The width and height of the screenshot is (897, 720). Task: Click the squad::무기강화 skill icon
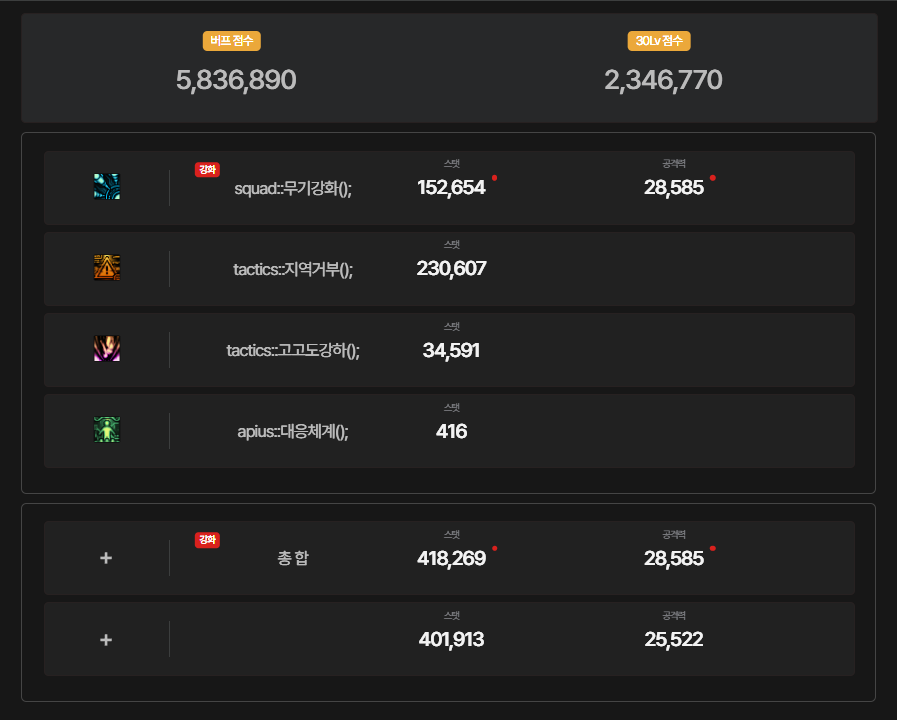click(107, 187)
